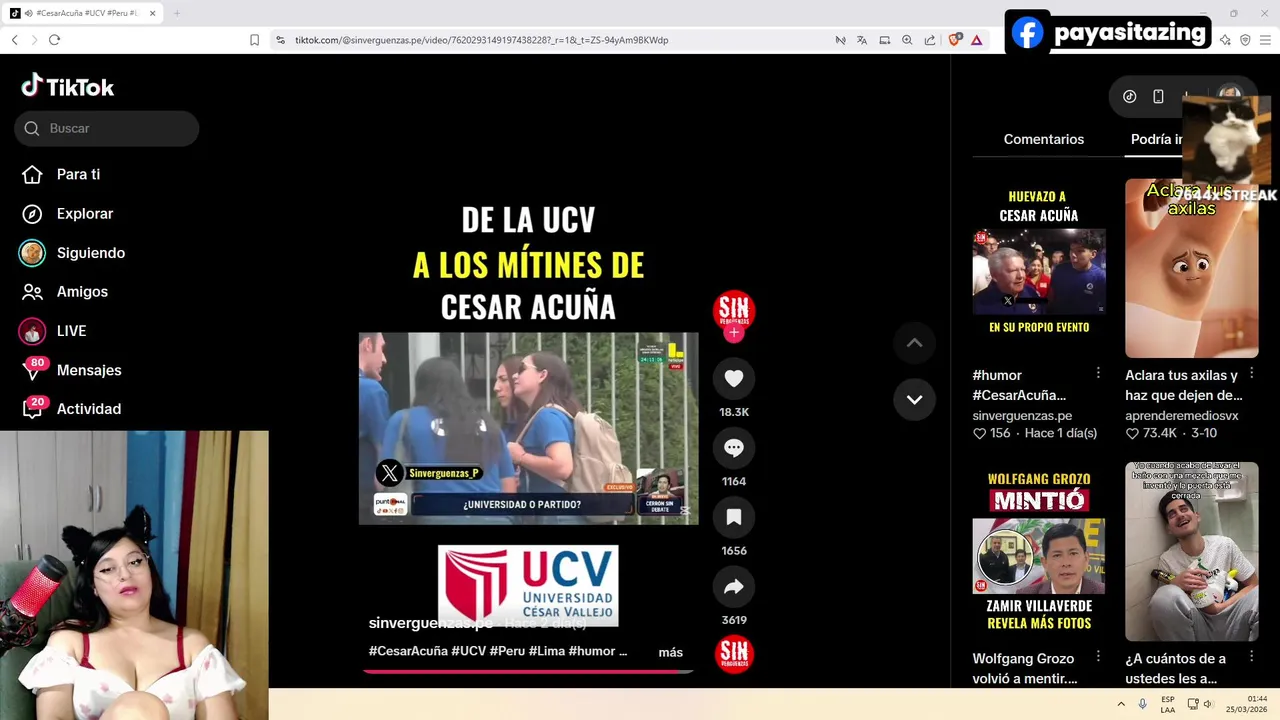Switch to the Comentarios tab

click(1043, 139)
